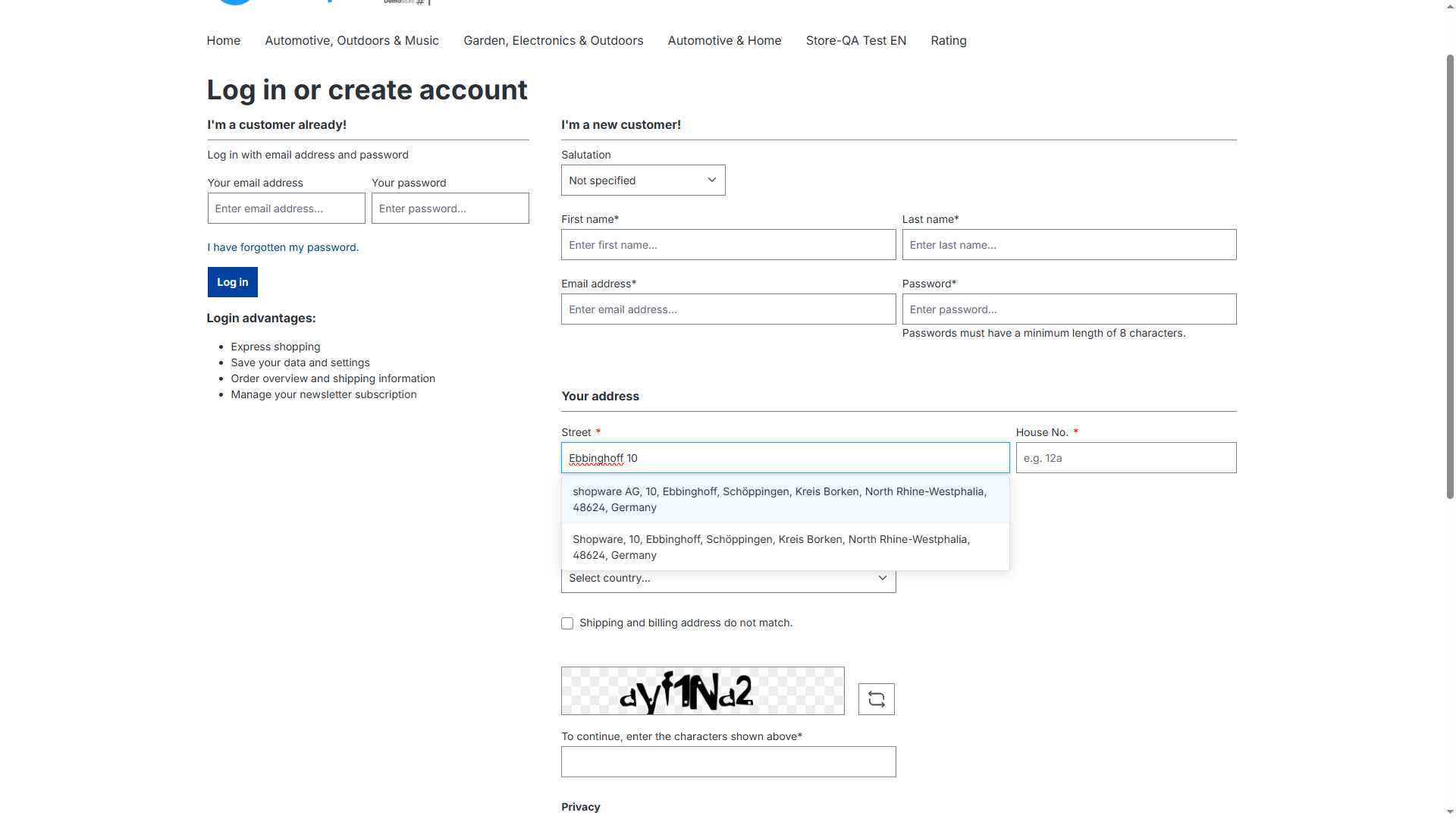Focus the login password field
The height and width of the screenshot is (819, 1456).
(x=450, y=209)
